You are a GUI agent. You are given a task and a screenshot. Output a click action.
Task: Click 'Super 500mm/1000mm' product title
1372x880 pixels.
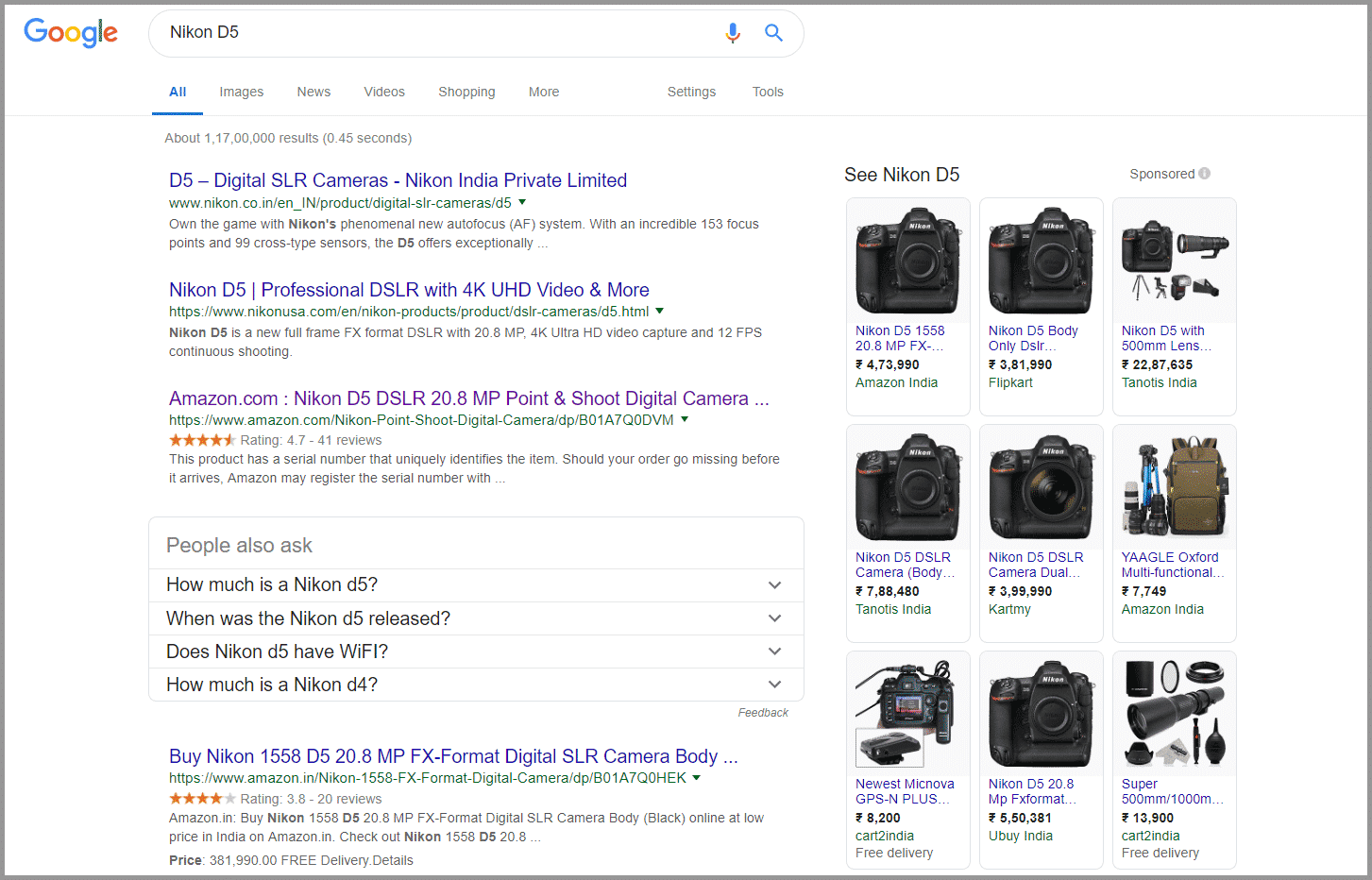click(x=1173, y=791)
